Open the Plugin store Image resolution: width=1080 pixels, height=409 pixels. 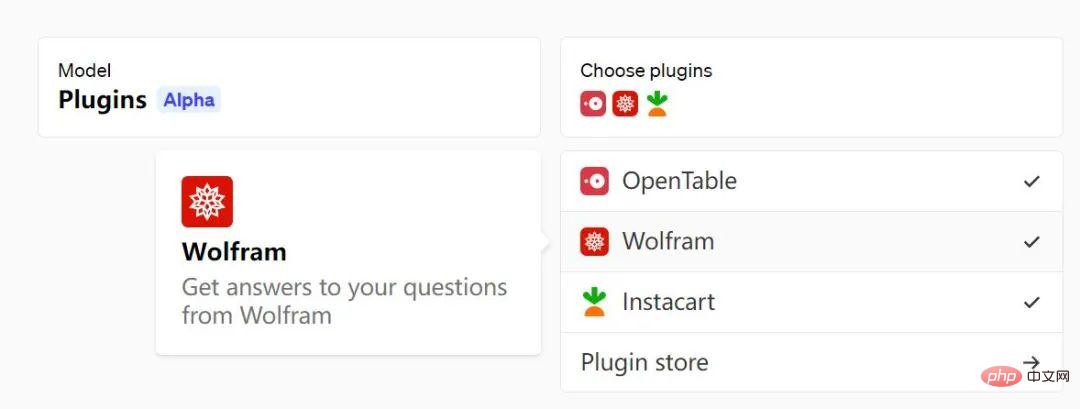[811, 362]
